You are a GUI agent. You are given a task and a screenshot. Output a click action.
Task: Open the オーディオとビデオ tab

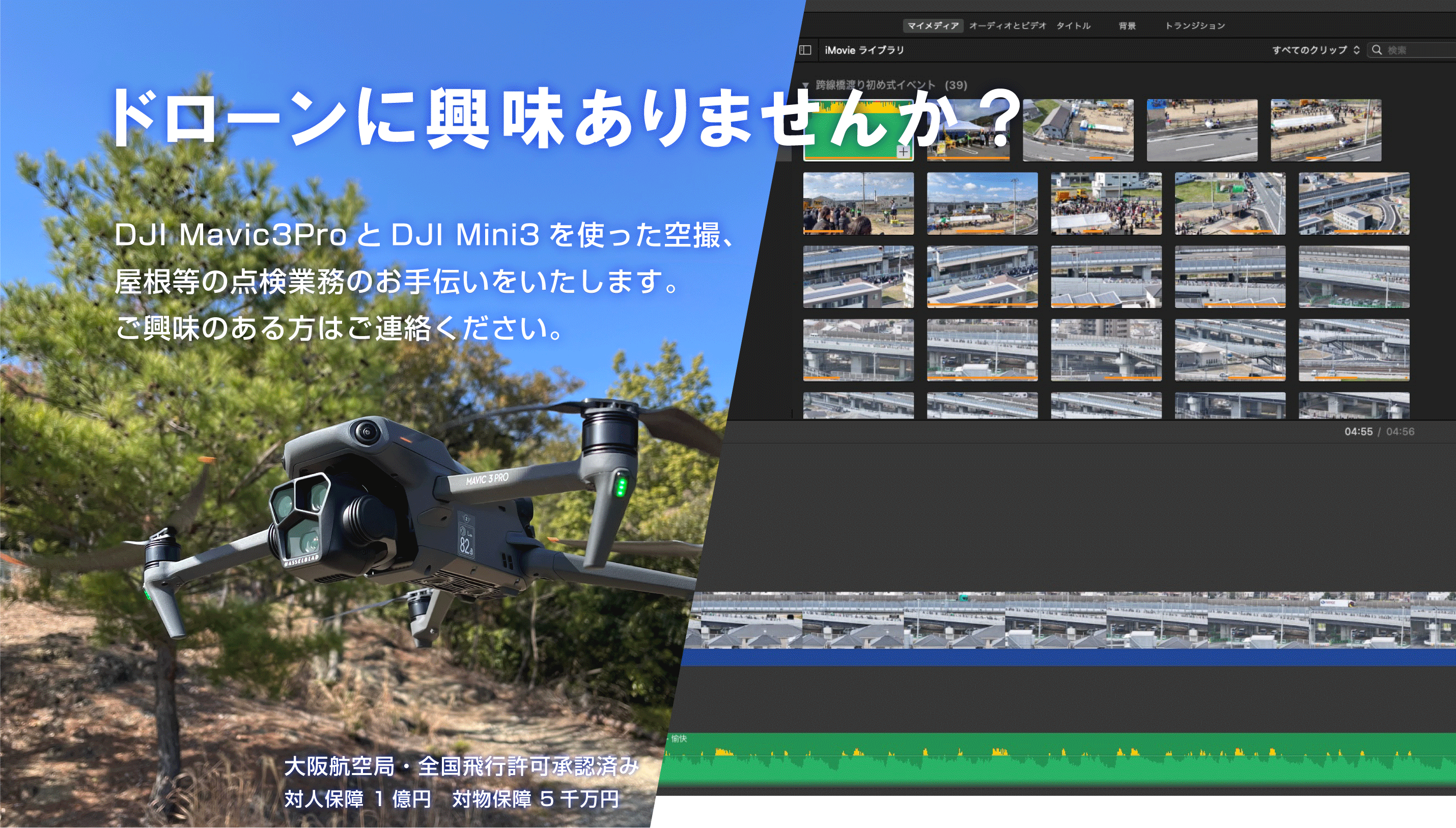coord(1007,25)
